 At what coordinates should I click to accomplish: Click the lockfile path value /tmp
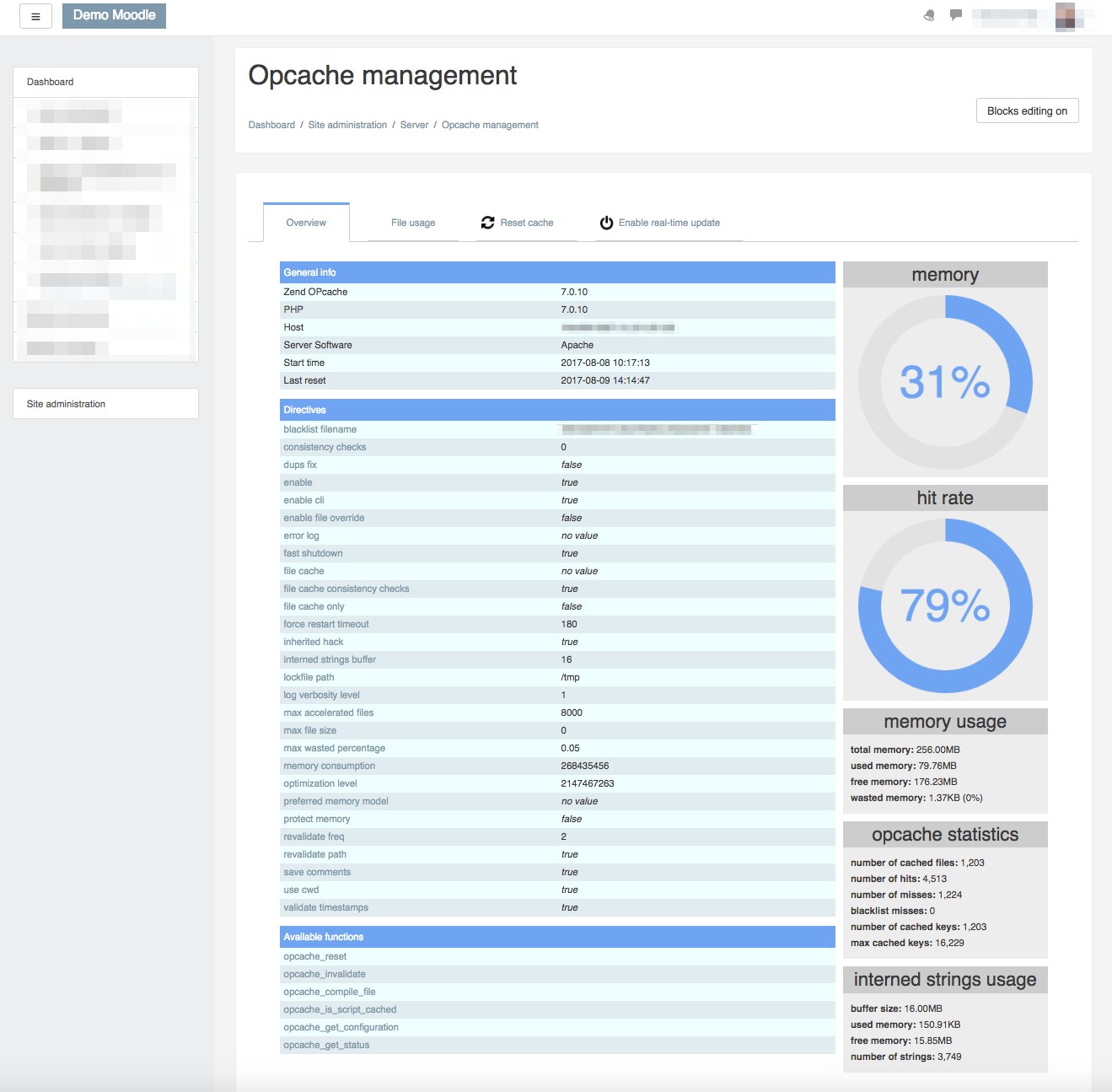pyautogui.click(x=571, y=677)
